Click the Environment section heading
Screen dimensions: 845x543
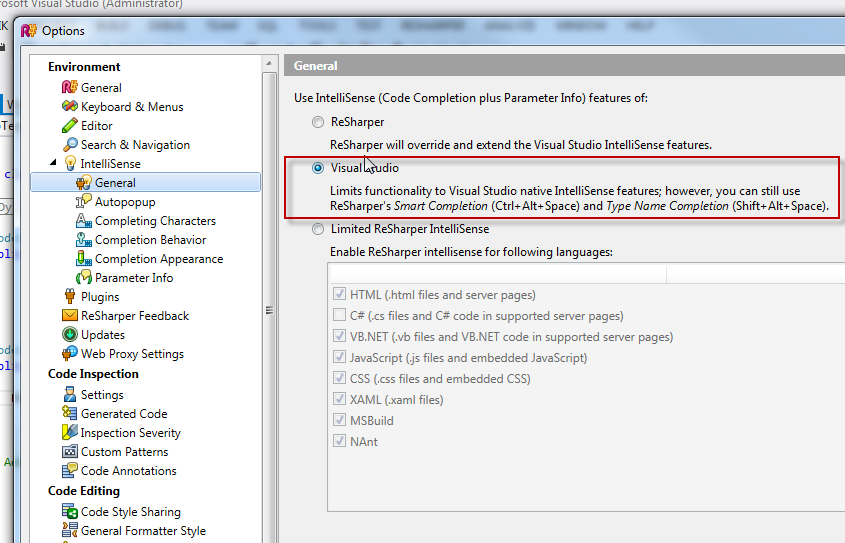84,66
